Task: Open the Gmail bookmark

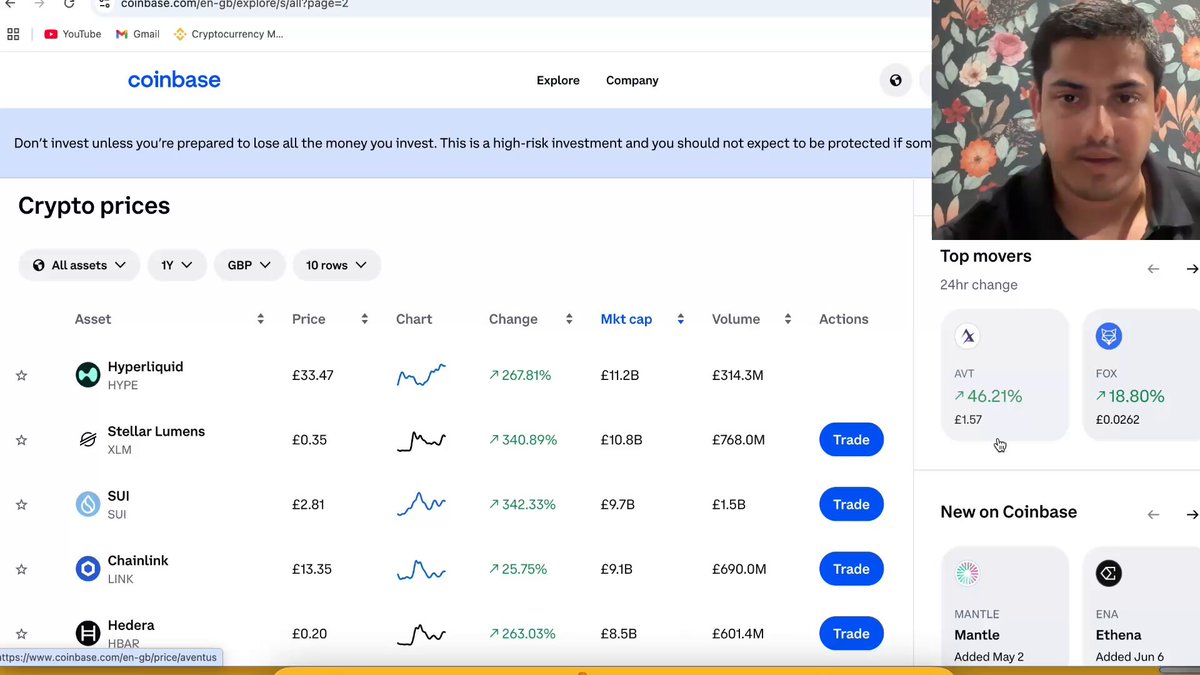Action: [137, 34]
